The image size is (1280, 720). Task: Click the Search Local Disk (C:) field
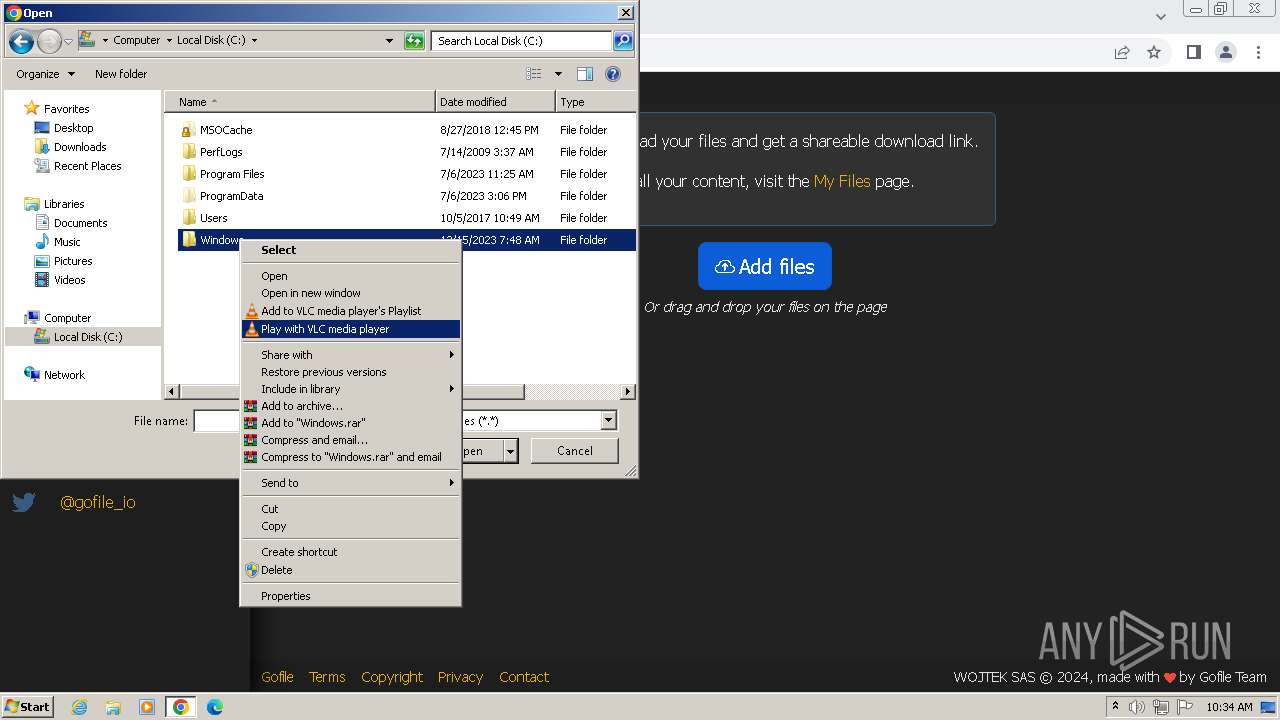click(x=522, y=41)
